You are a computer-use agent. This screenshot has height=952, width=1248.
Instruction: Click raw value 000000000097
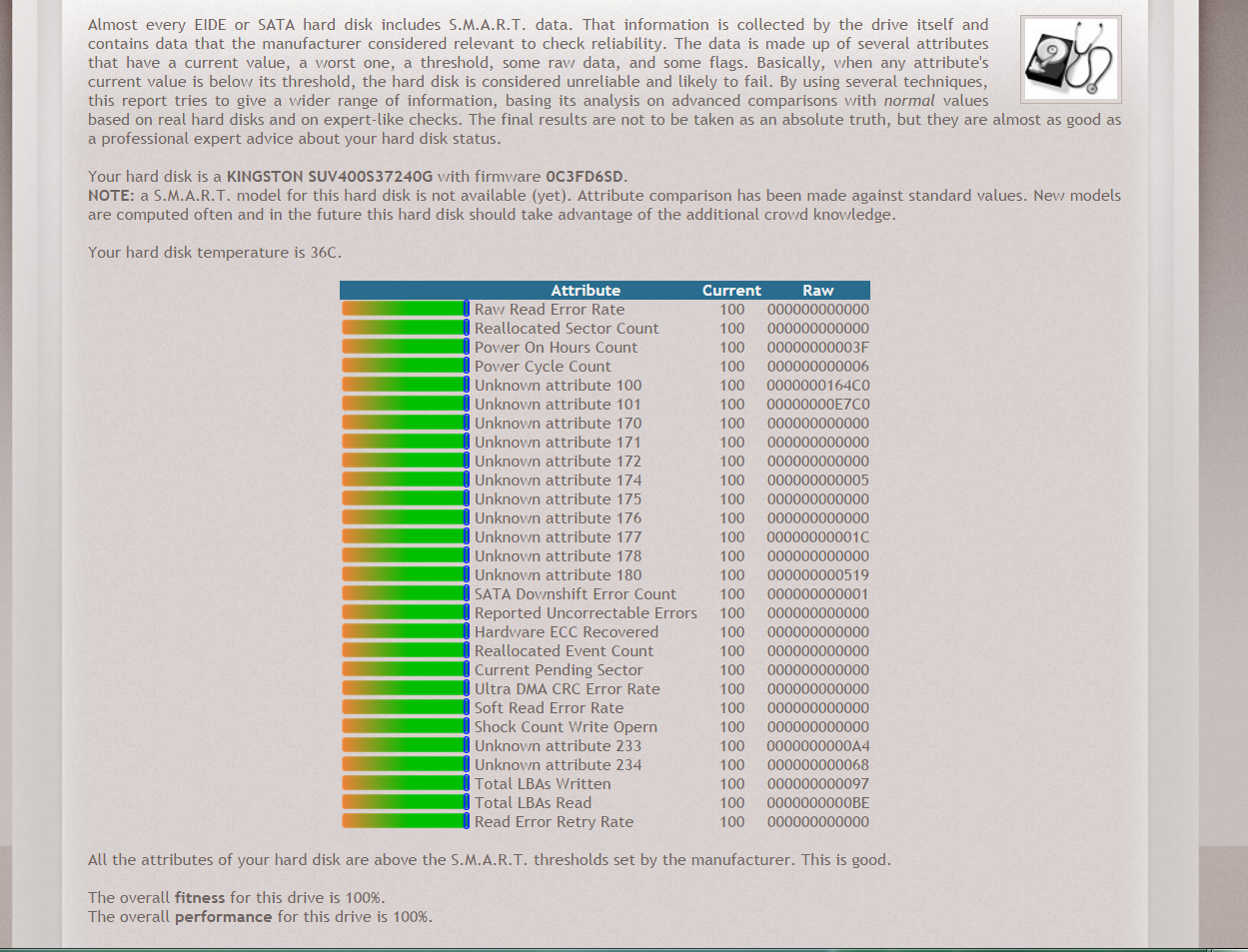(817, 784)
